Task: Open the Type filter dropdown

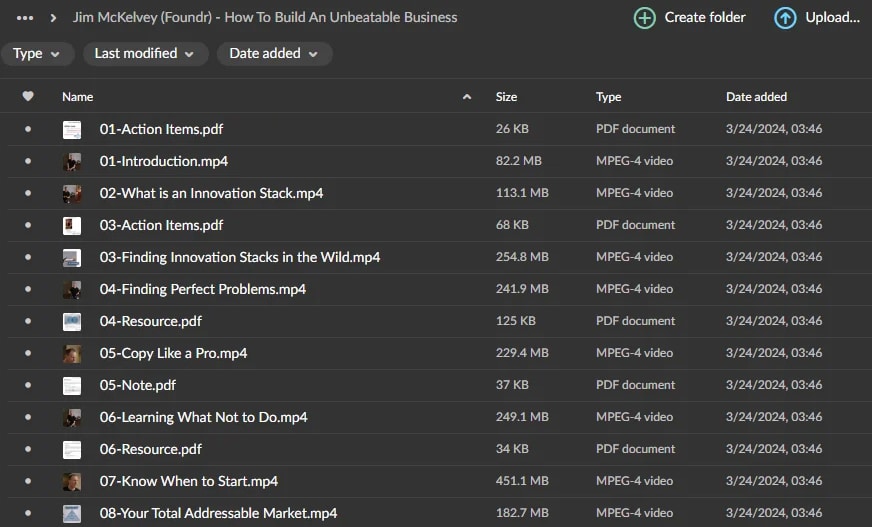Action: coord(37,54)
